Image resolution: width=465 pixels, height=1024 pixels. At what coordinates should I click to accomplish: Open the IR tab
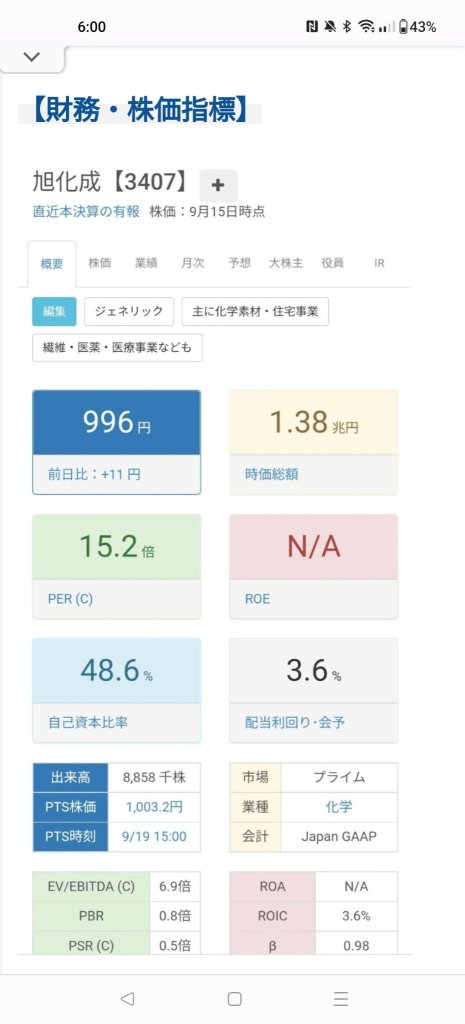click(379, 263)
